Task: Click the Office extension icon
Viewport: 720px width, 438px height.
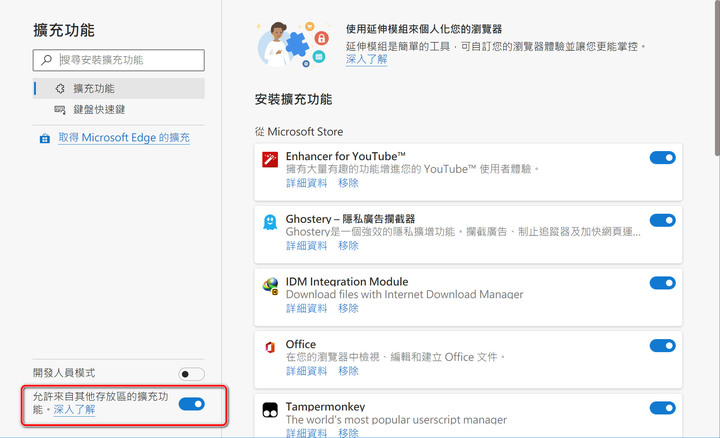Action: point(270,348)
